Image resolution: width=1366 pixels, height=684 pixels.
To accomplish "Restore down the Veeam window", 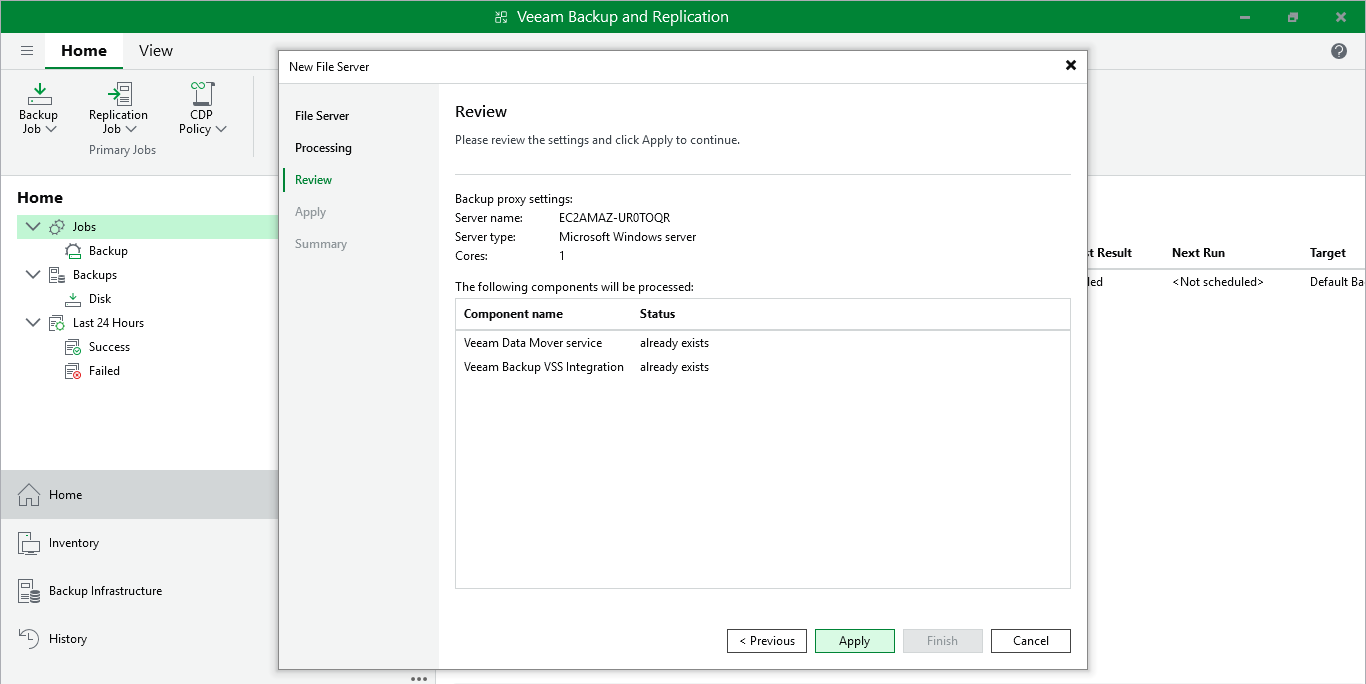I will pos(1293,17).
